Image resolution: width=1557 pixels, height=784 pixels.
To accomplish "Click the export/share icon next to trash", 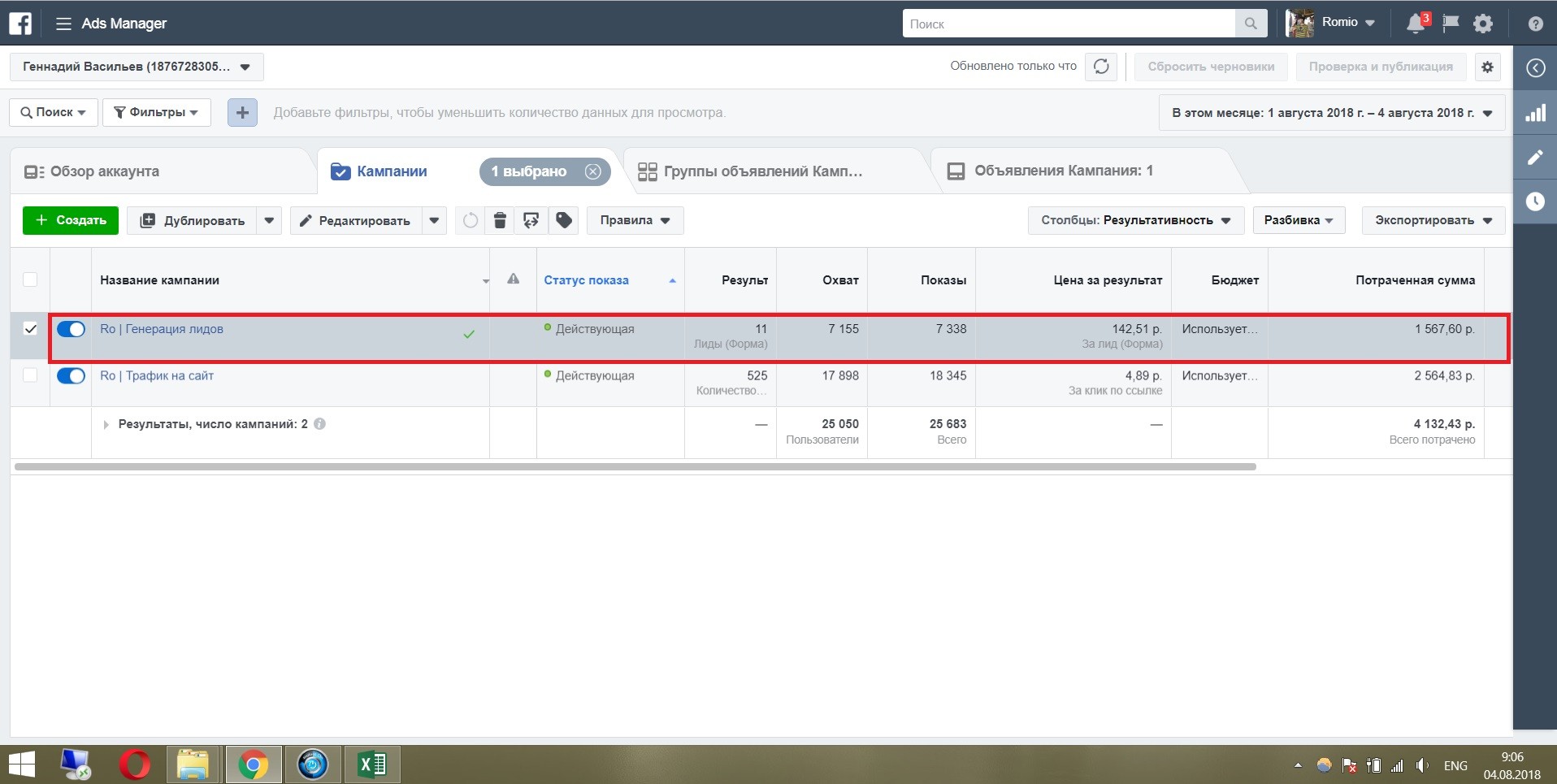I will click(531, 220).
